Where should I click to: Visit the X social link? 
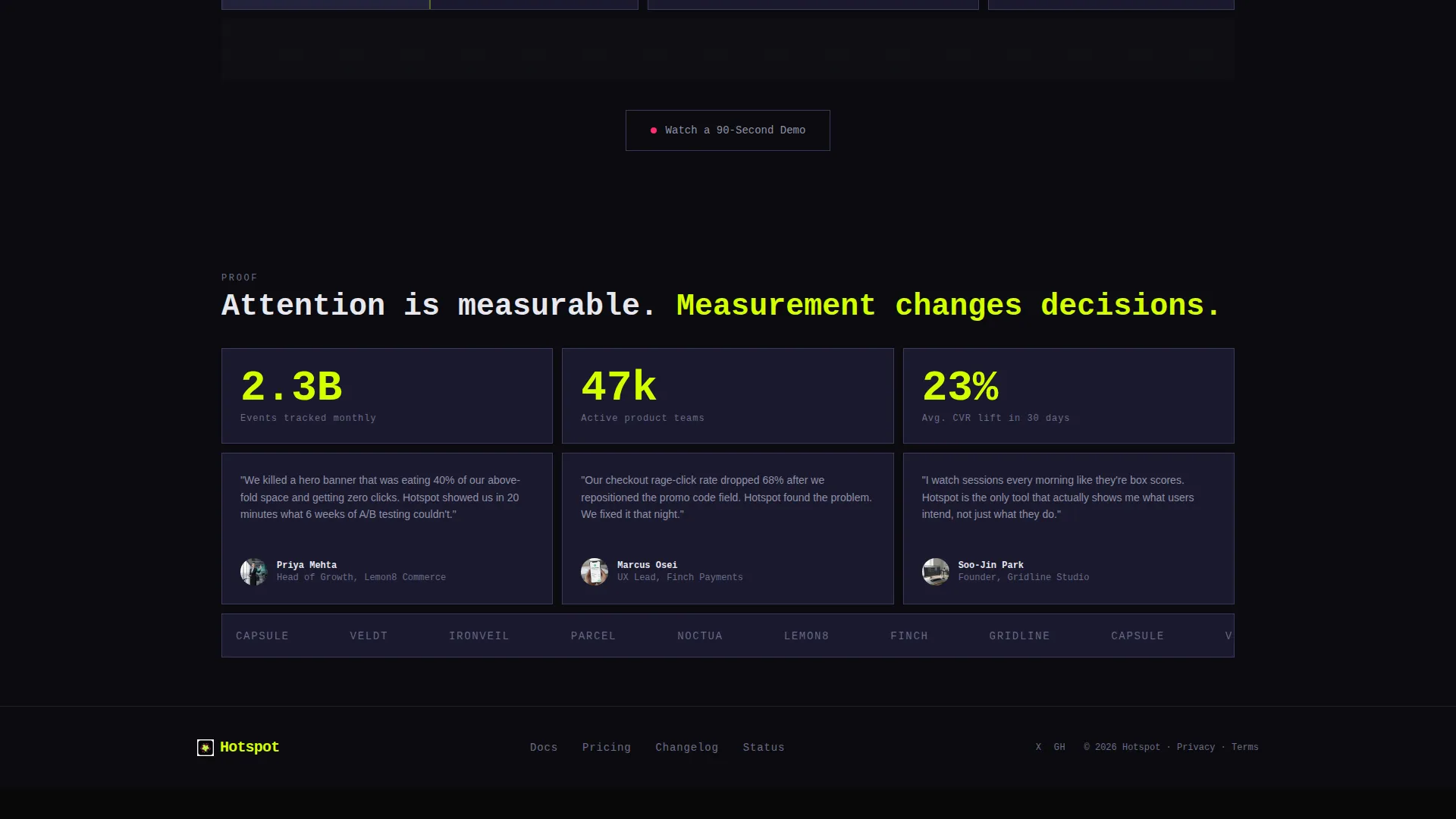[x=1038, y=747]
